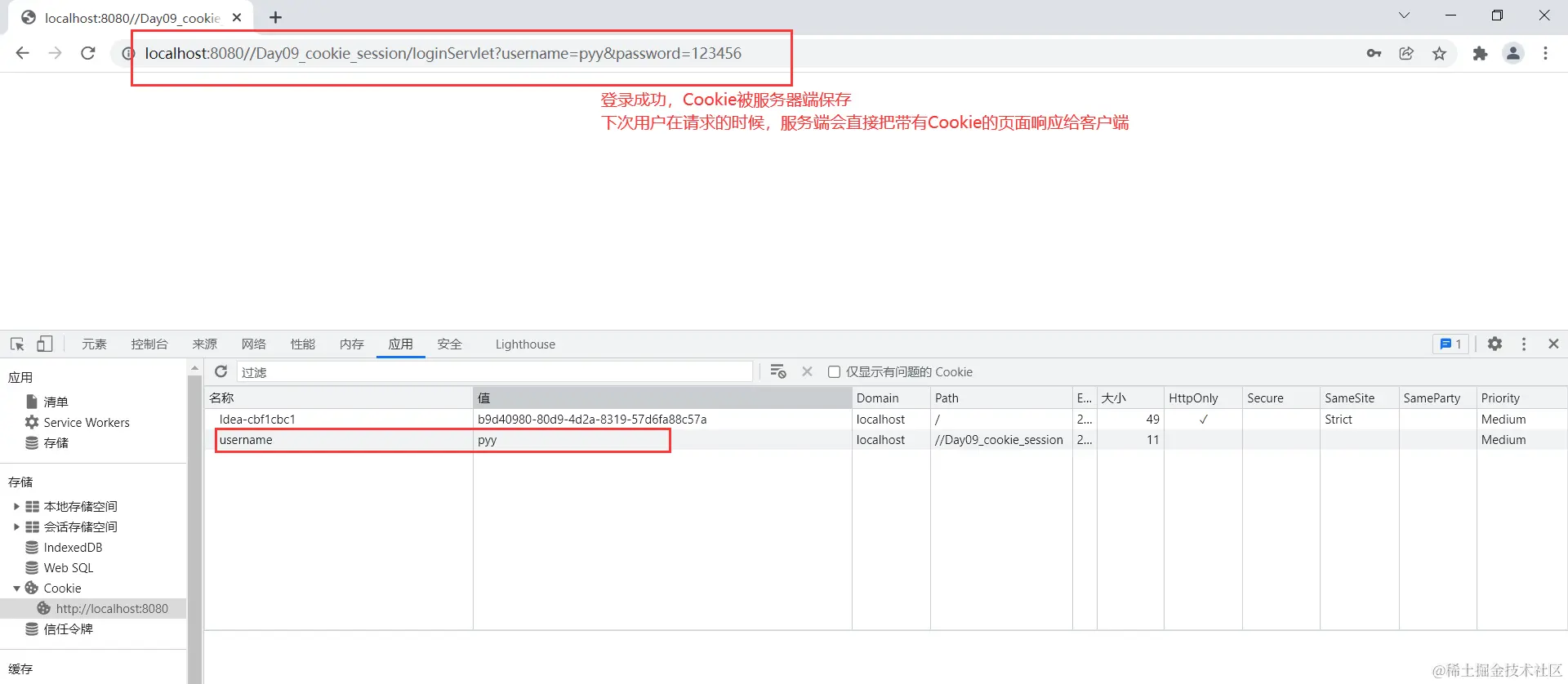This screenshot has height=684, width=1568.
Task: Sort by Priority column header
Action: pos(1522,398)
